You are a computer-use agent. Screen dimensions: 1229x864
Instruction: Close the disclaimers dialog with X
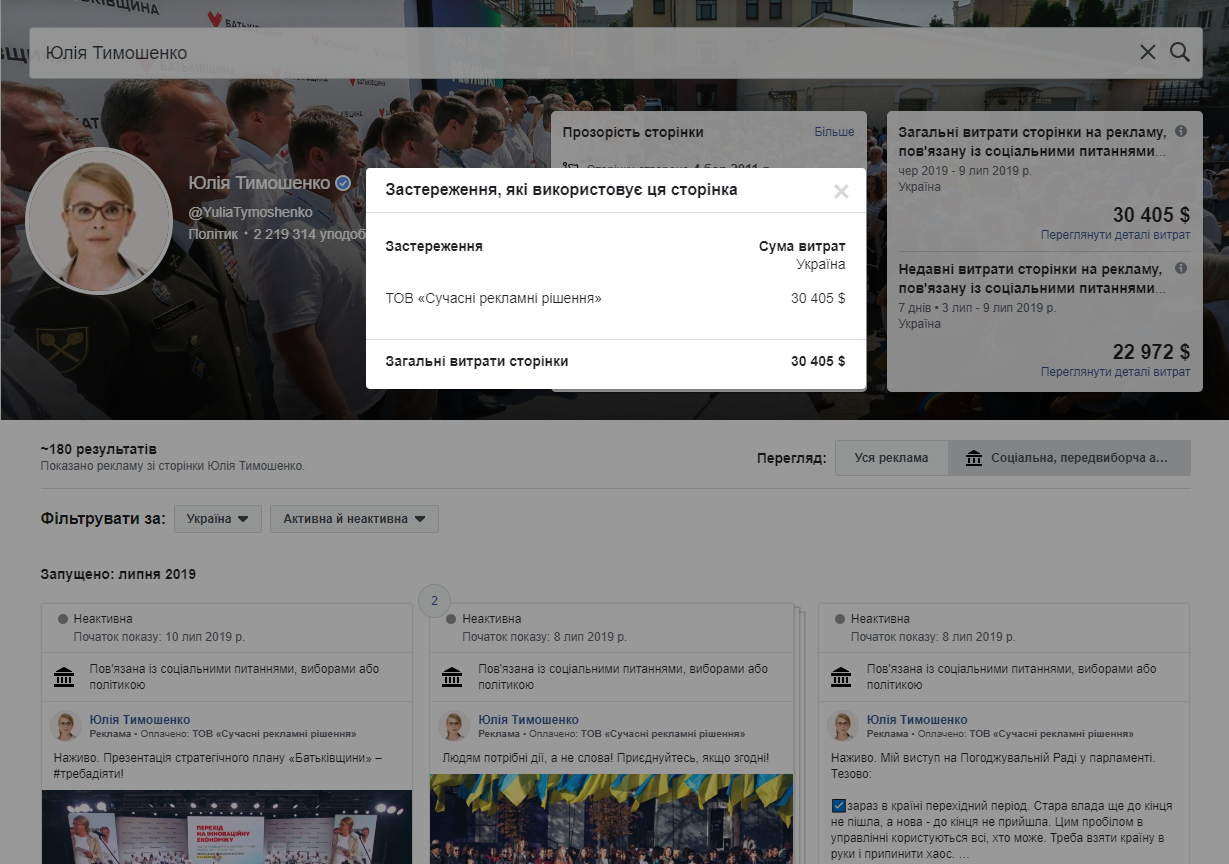click(841, 192)
